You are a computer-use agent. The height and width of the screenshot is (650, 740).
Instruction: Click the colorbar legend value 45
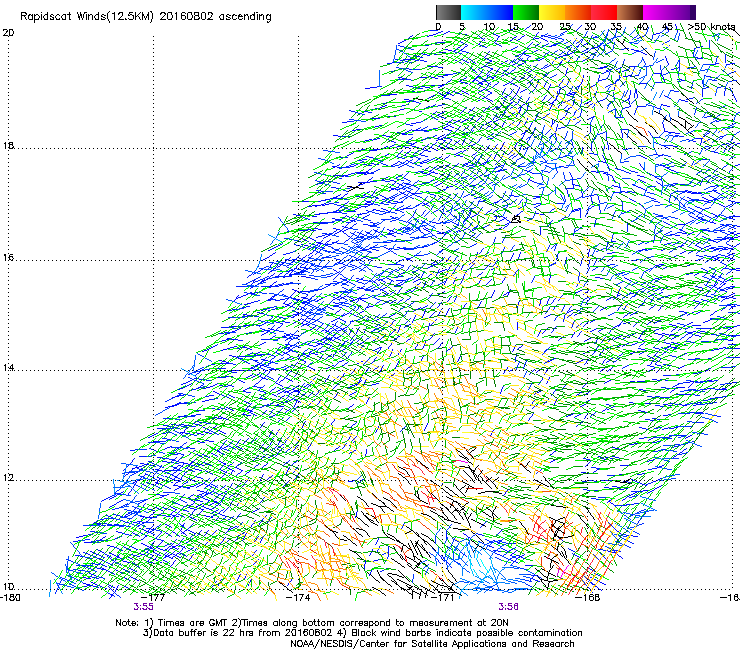tap(667, 27)
